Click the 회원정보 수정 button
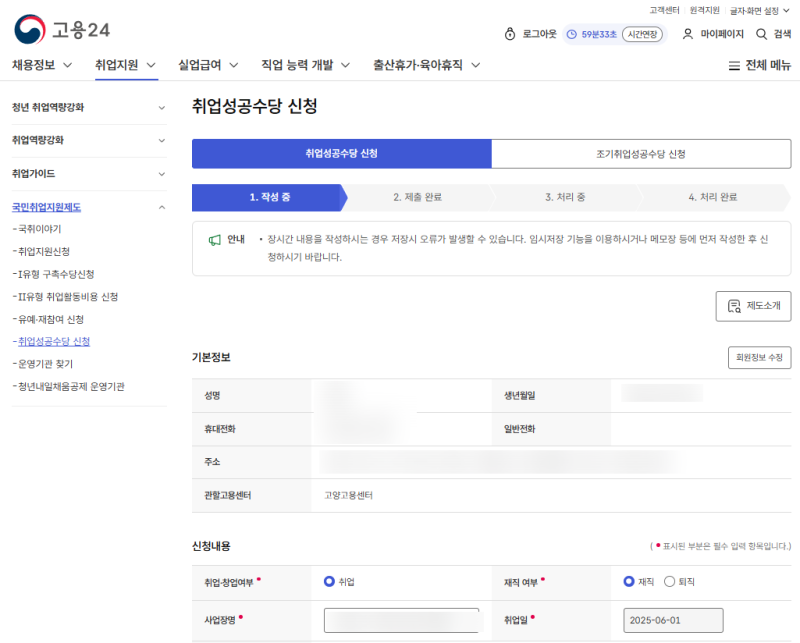This screenshot has height=643, width=800. coord(760,357)
